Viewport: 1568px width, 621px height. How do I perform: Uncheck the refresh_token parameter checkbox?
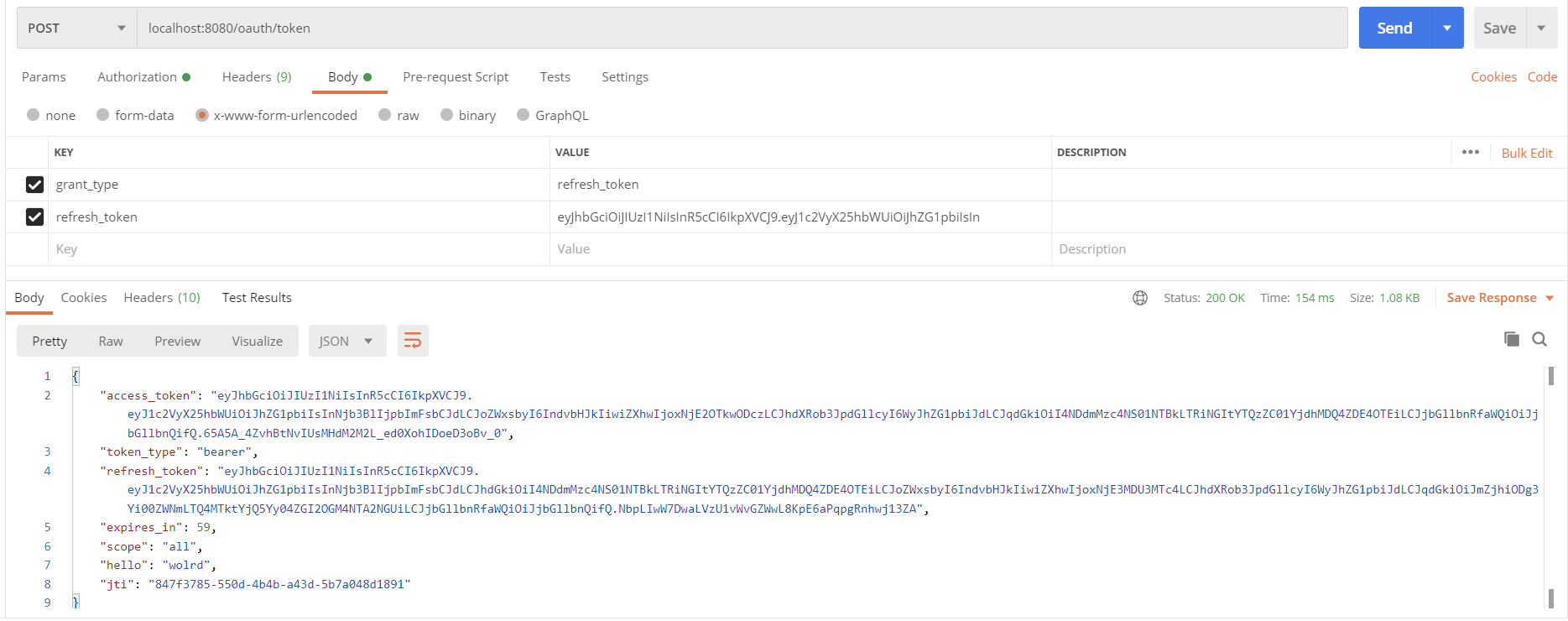click(34, 217)
